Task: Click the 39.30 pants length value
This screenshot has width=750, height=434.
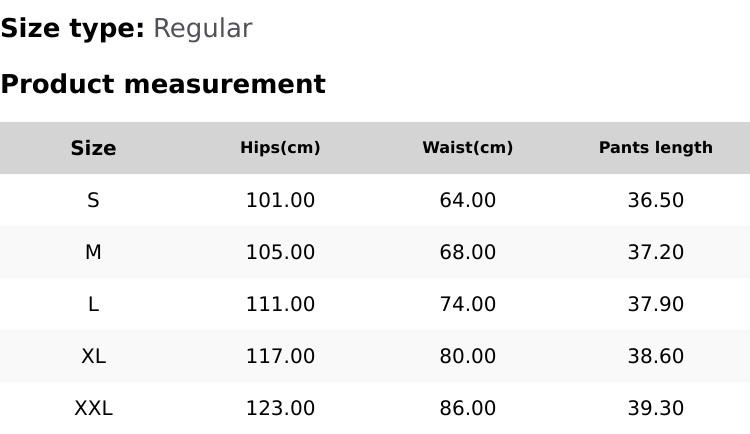Action: click(x=655, y=408)
